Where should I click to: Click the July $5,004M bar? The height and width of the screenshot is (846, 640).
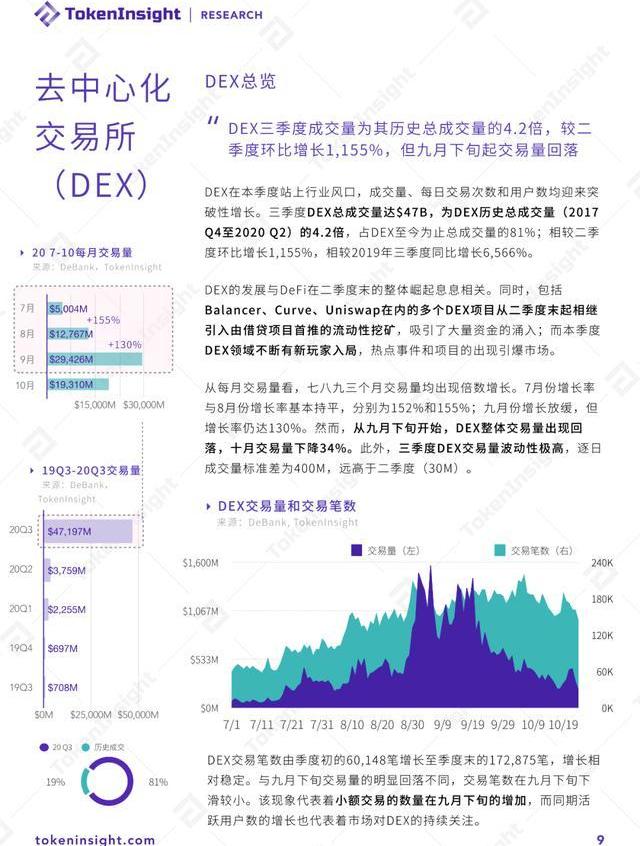point(55,309)
